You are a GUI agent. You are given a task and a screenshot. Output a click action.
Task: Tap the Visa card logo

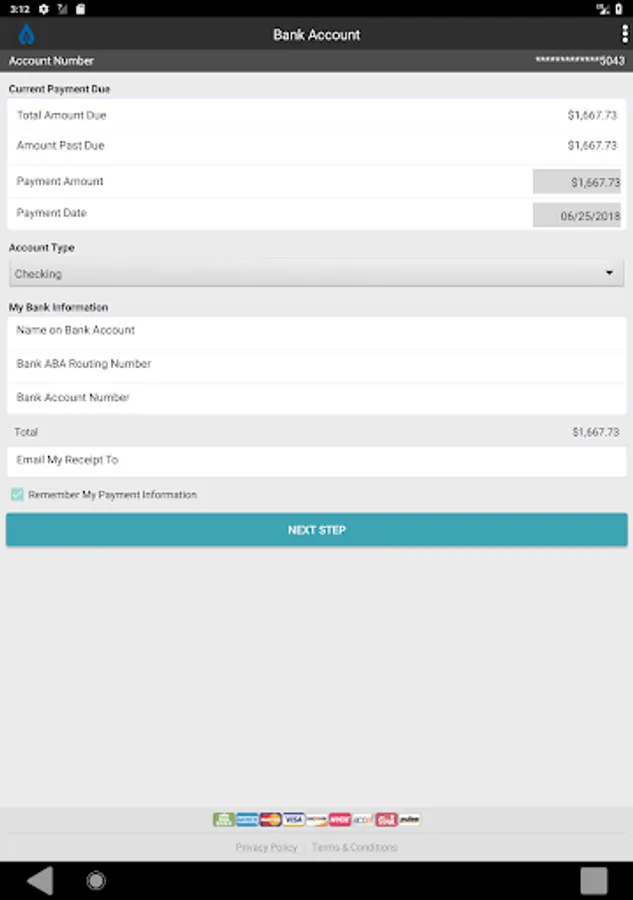click(x=294, y=820)
